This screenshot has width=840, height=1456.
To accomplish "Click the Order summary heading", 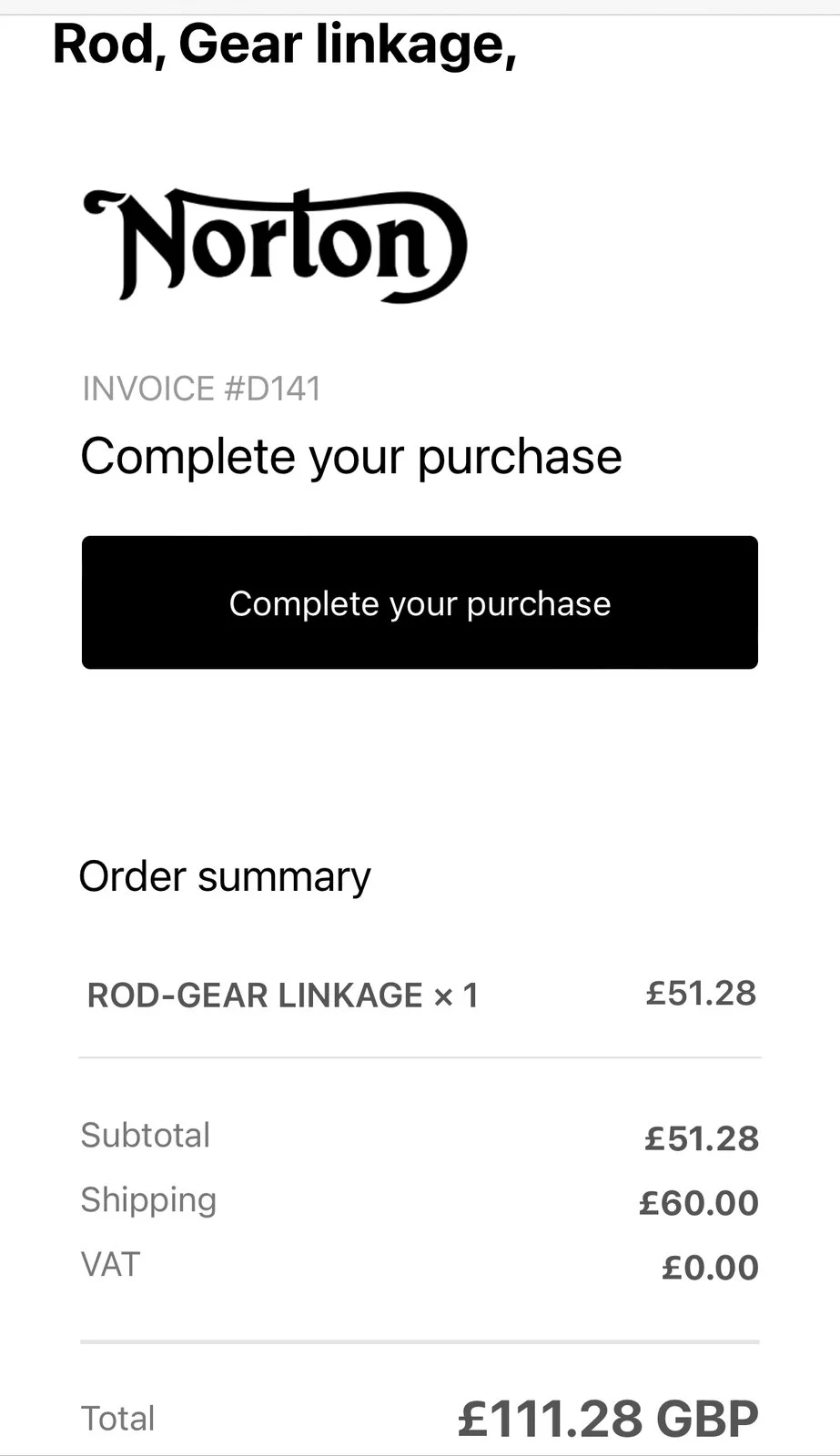I will point(225,876).
